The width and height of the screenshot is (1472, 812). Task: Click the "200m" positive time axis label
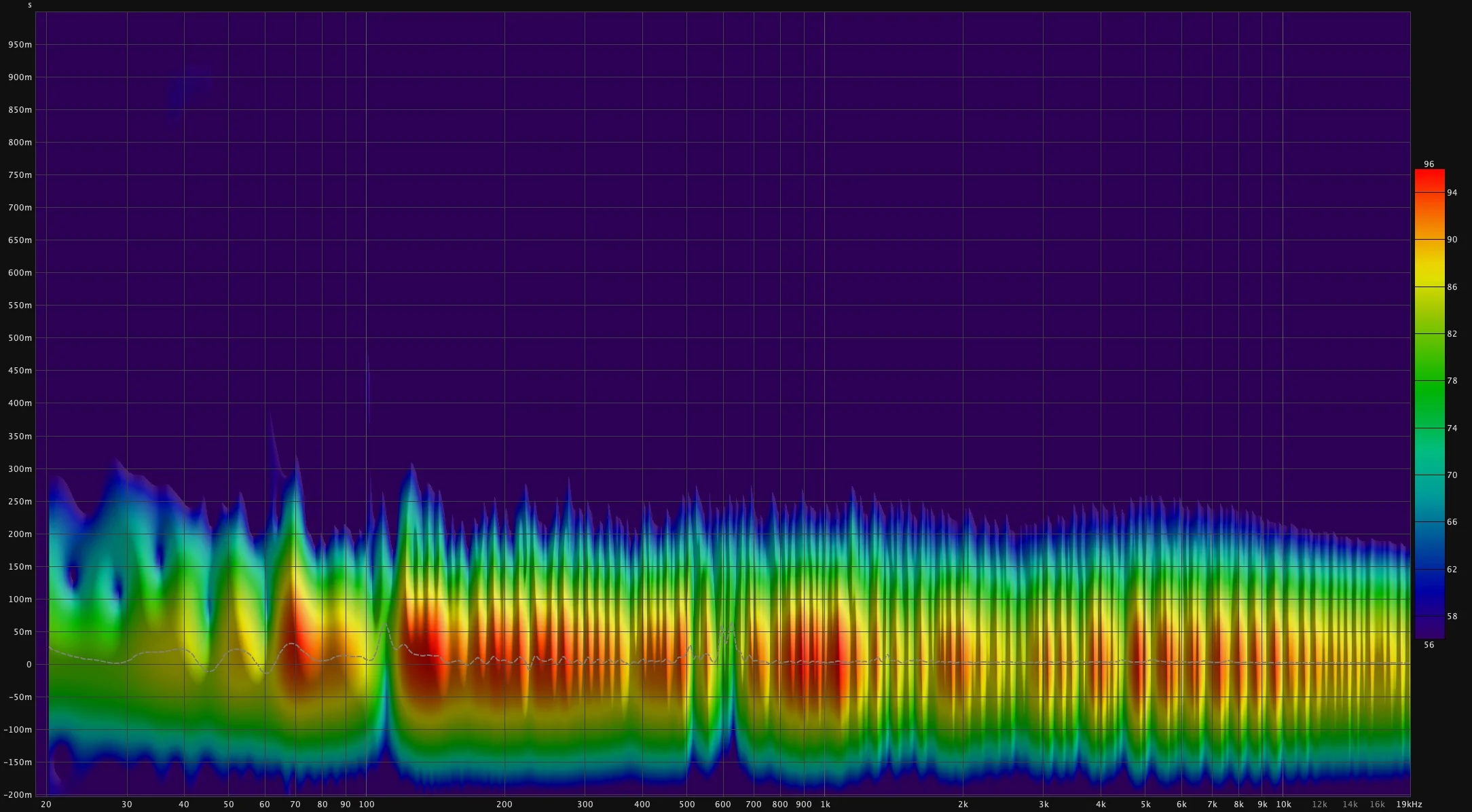pyautogui.click(x=20, y=534)
